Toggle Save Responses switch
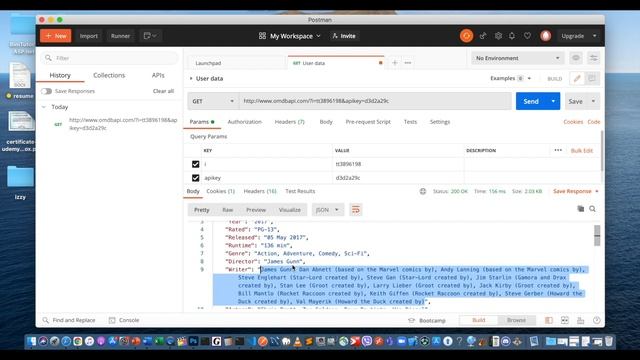Viewport: 640px width, 360px height. tap(46, 91)
